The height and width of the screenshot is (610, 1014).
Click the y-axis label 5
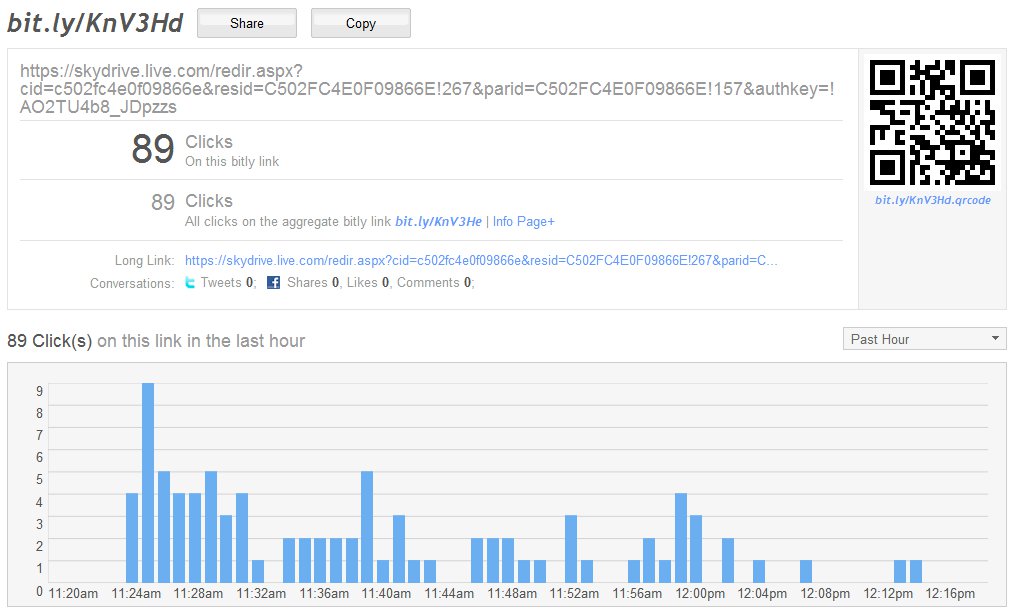(x=39, y=479)
